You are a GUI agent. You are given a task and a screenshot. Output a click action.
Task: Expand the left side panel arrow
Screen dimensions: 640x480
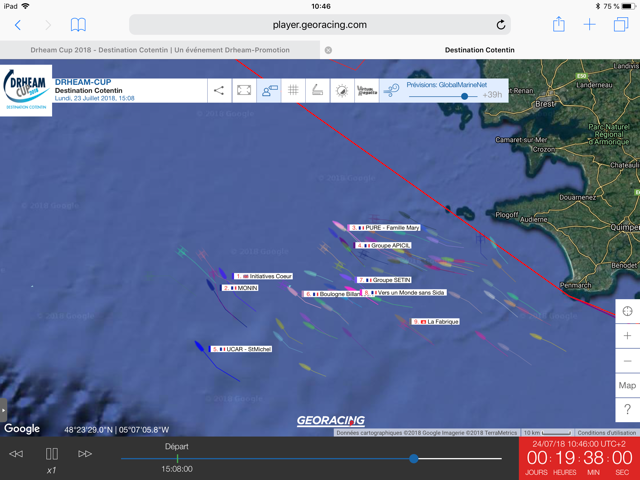[3, 410]
